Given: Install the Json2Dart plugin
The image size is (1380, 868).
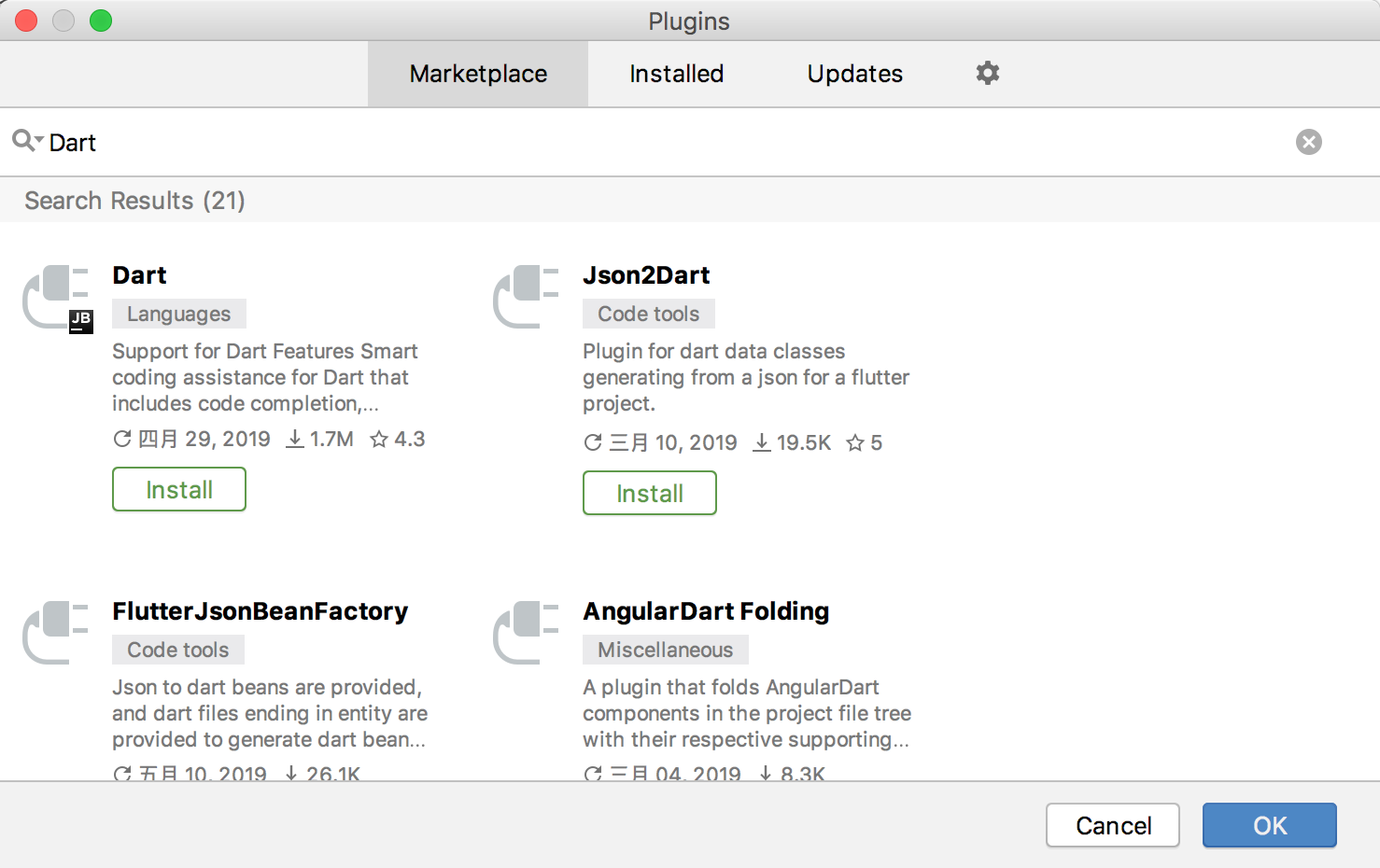Looking at the screenshot, I should [649, 493].
